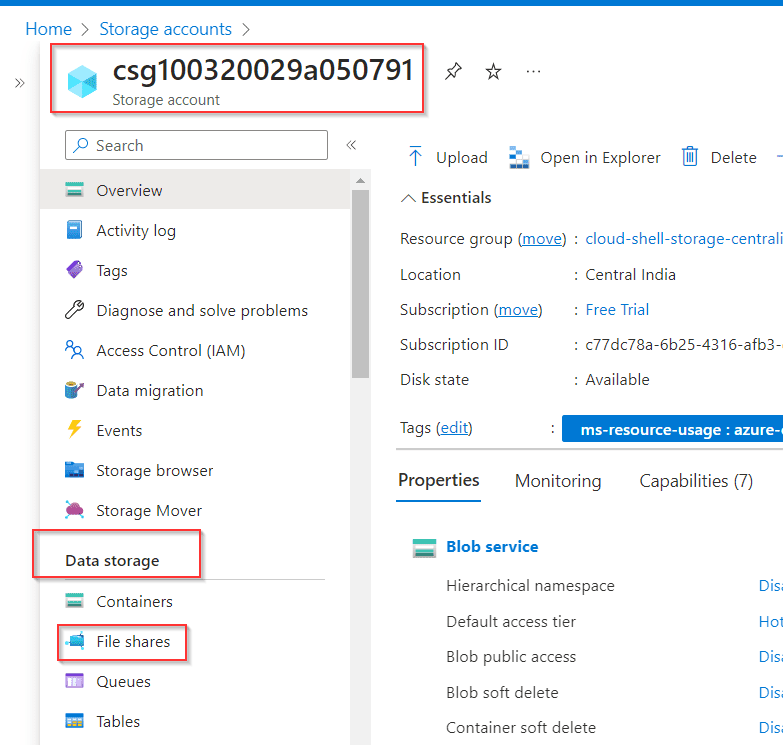This screenshot has width=783, height=745.
Task: Go to Home breadcrumb
Action: (48, 29)
